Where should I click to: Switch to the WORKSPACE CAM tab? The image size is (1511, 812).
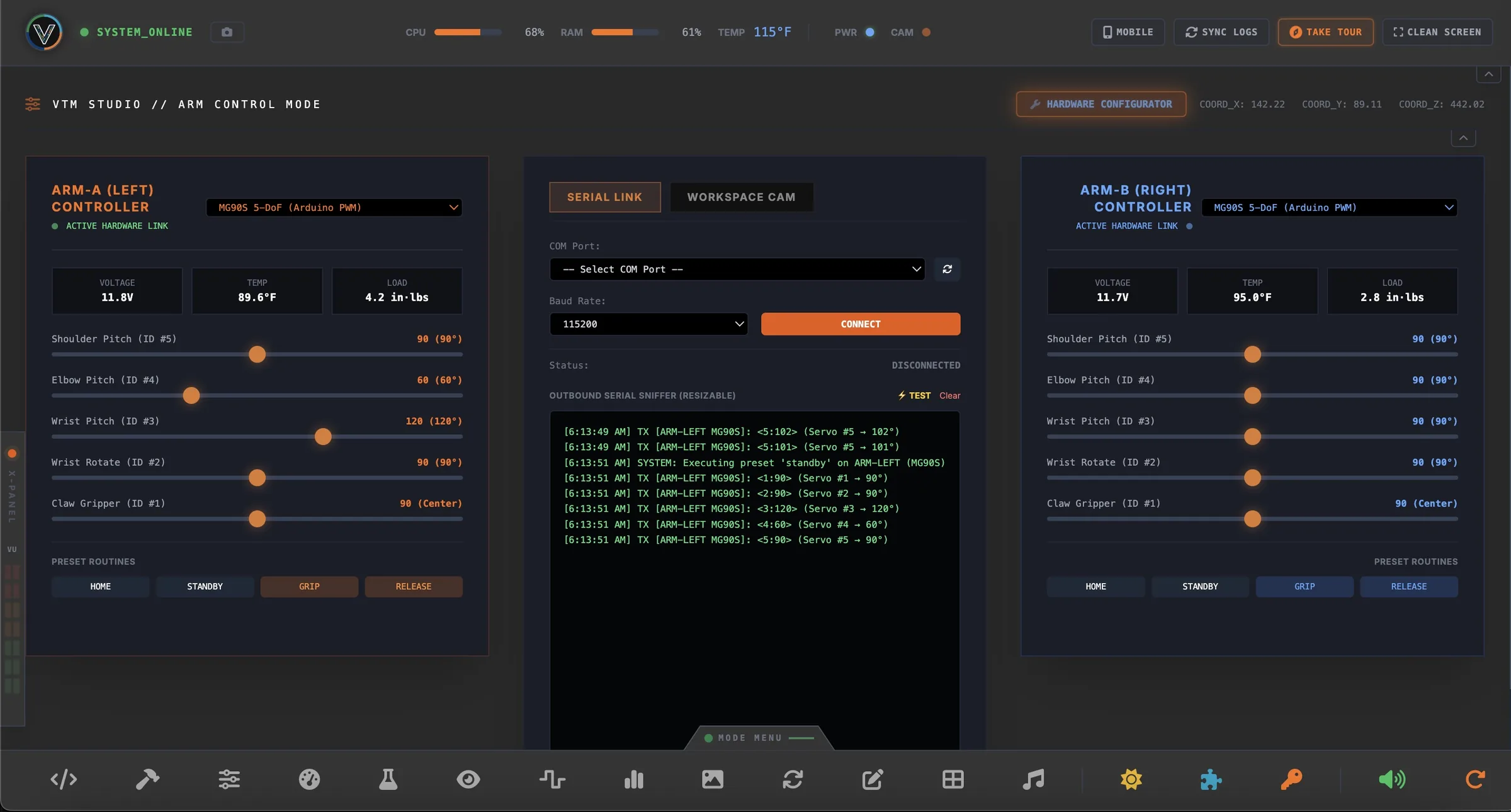click(742, 197)
